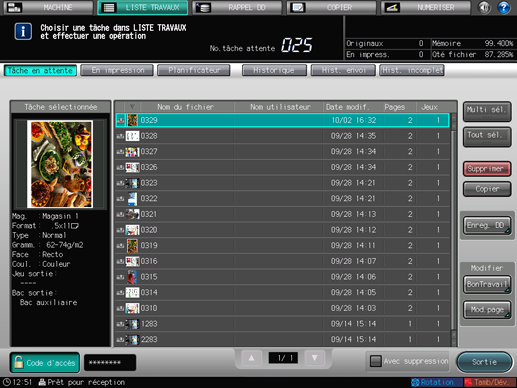
Task: Click the job status icon beside 0322
Action: coord(120,199)
